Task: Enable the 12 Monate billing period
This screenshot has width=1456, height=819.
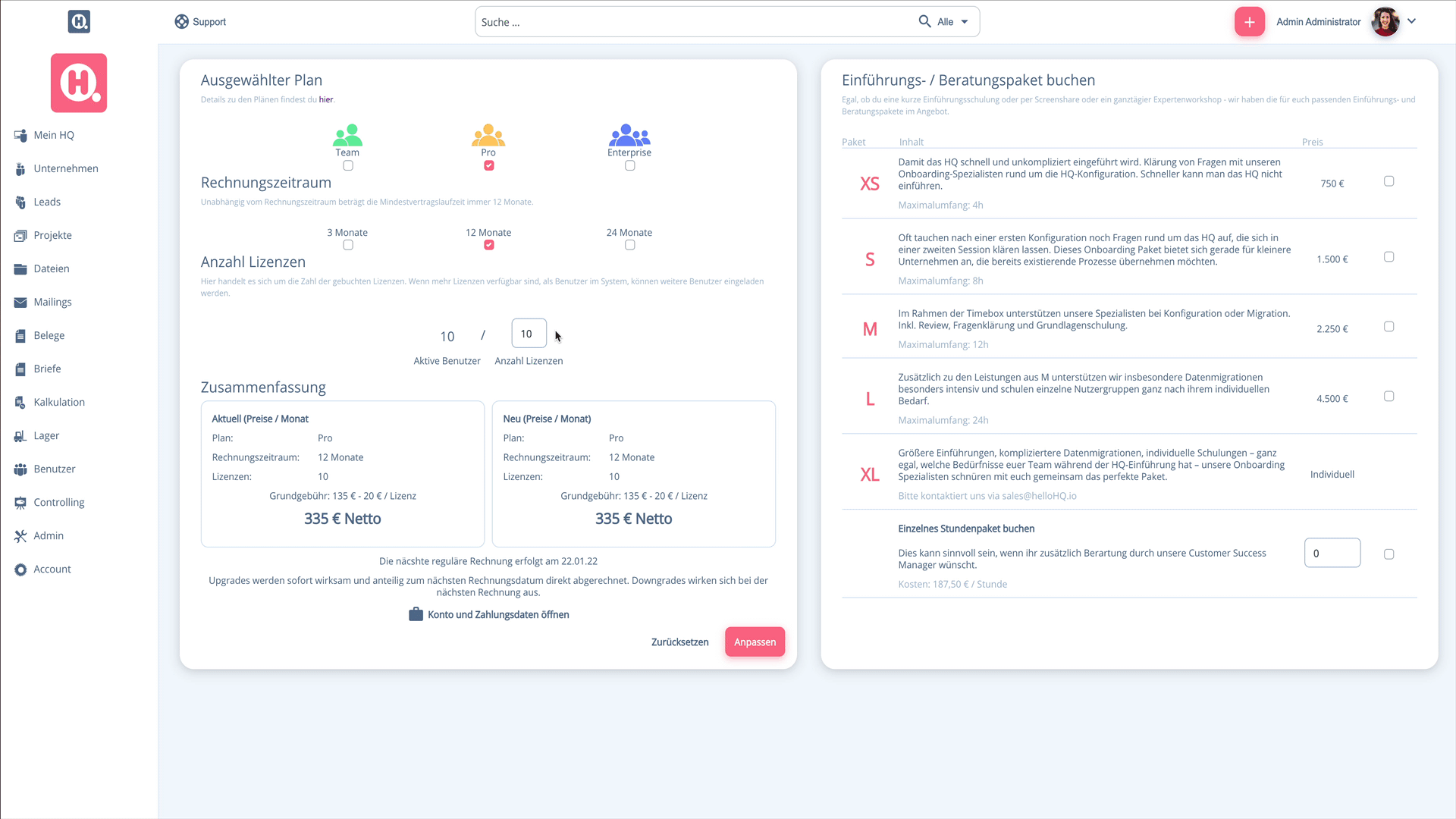Action: (488, 245)
